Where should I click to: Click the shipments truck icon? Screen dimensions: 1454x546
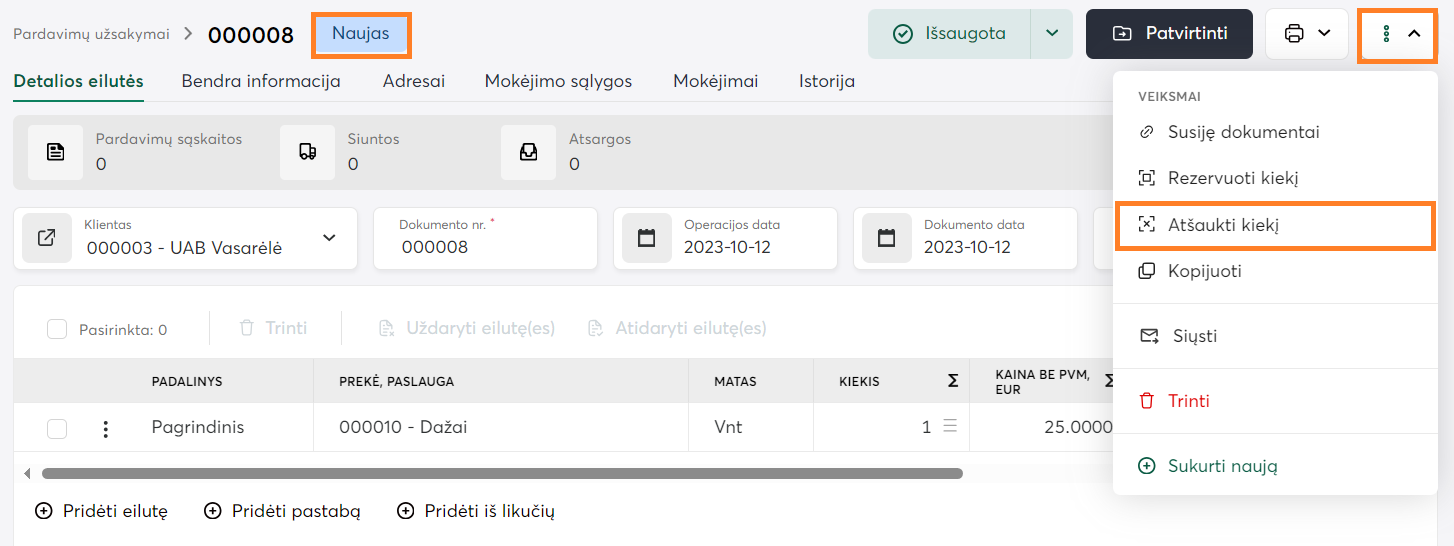click(308, 152)
